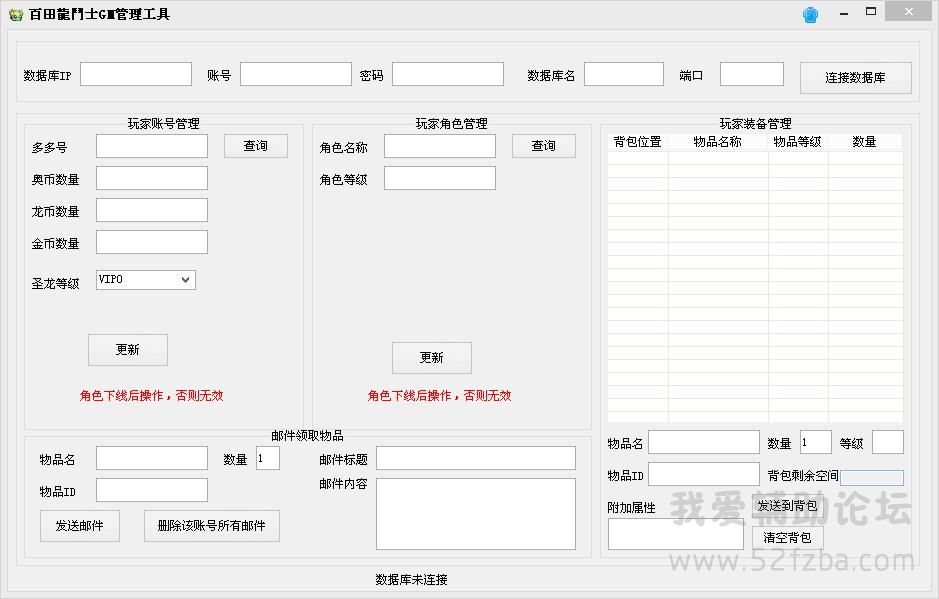The width and height of the screenshot is (939, 599).
Task: Click the 发送邮件 button
Action: point(80,526)
